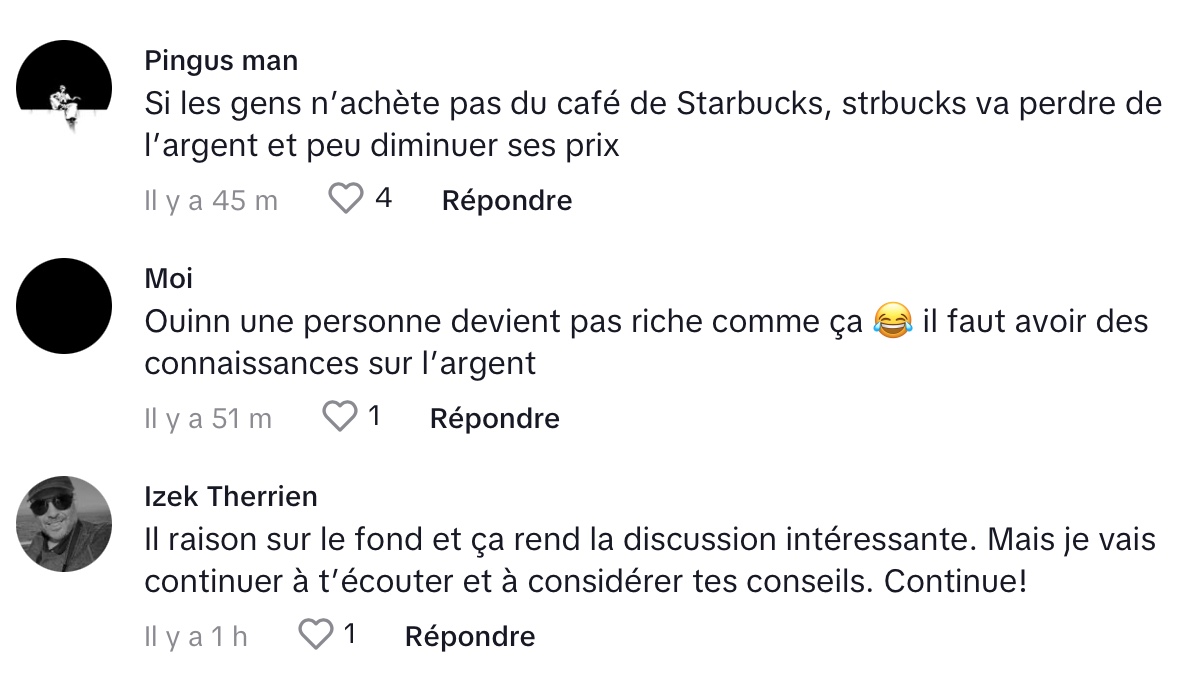1198x674 pixels.
Task: Click Répondre under Izek Therrien's comment
Action: pyautogui.click(x=470, y=636)
